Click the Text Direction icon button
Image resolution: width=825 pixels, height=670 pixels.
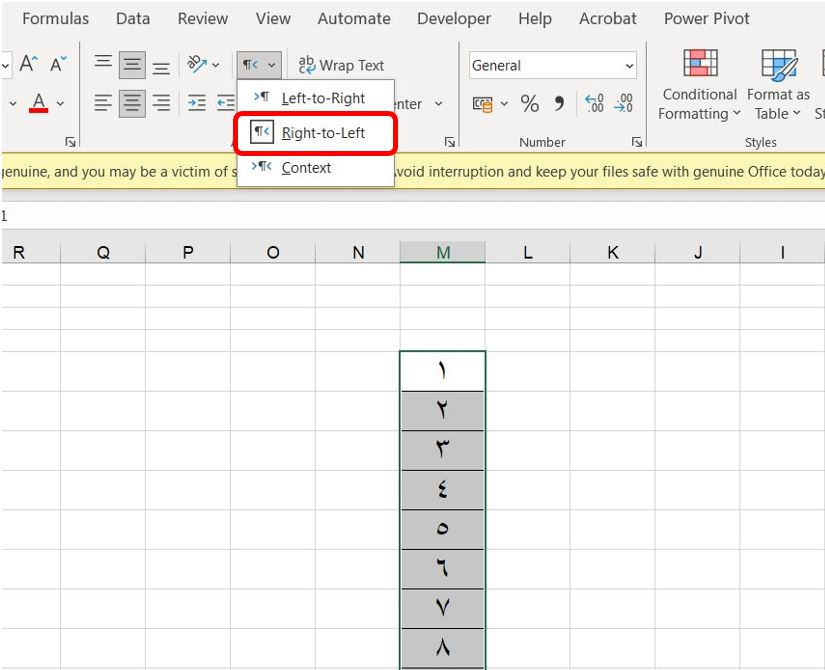pyautogui.click(x=250, y=65)
